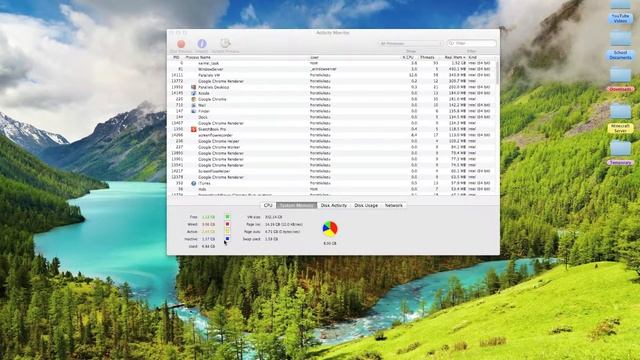Select the iTunes process name
This screenshot has height=360, width=640.
point(204,183)
